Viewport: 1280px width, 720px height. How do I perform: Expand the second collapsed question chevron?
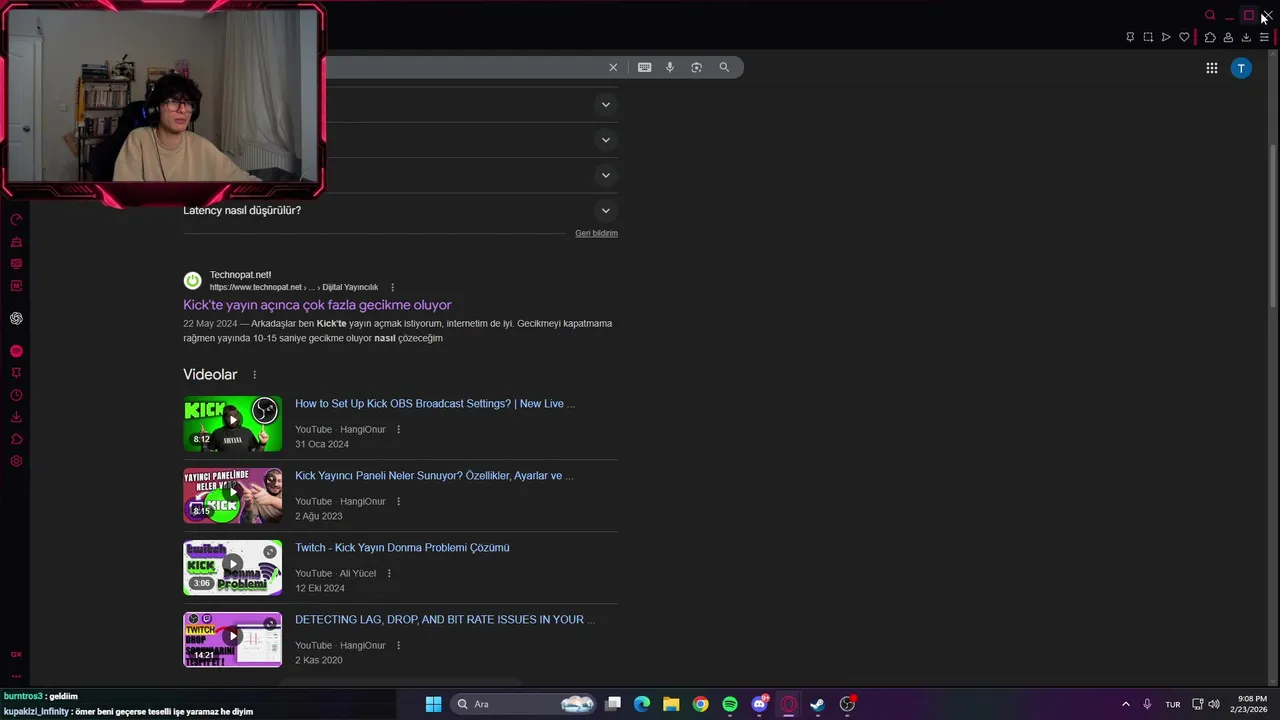(x=605, y=139)
